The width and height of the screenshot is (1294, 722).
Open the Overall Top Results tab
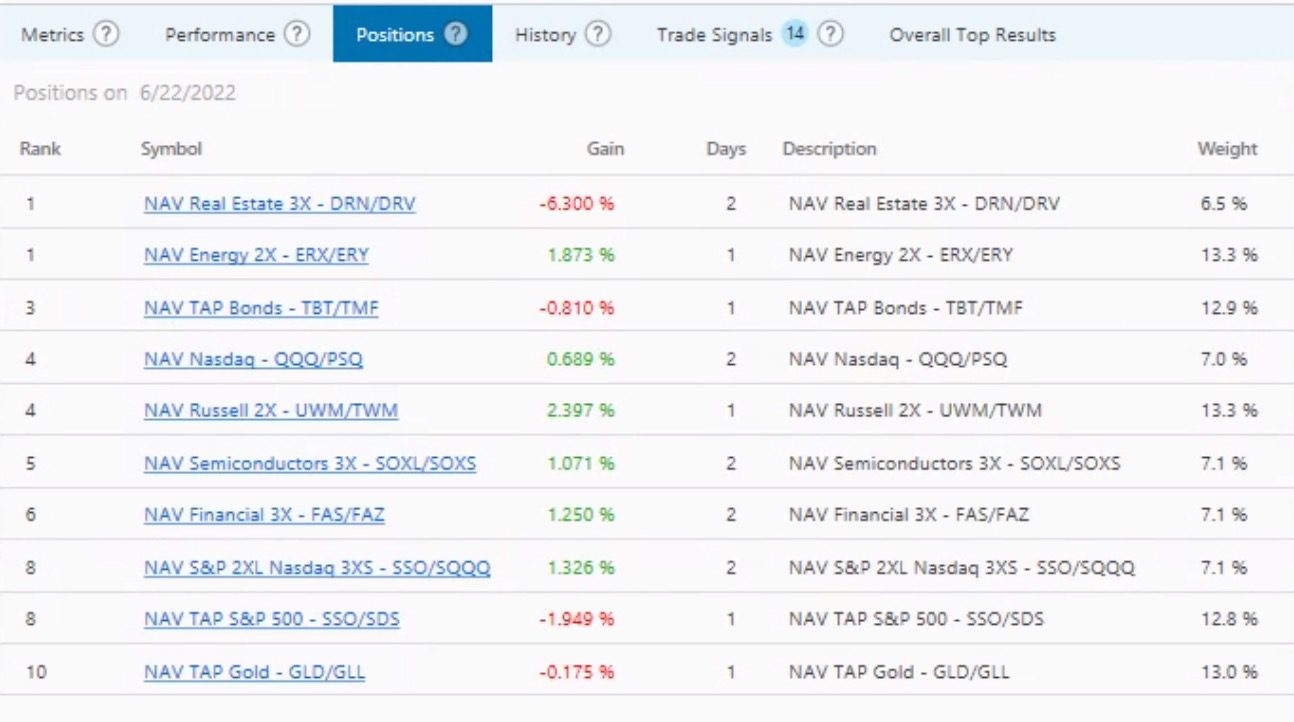[972, 34]
